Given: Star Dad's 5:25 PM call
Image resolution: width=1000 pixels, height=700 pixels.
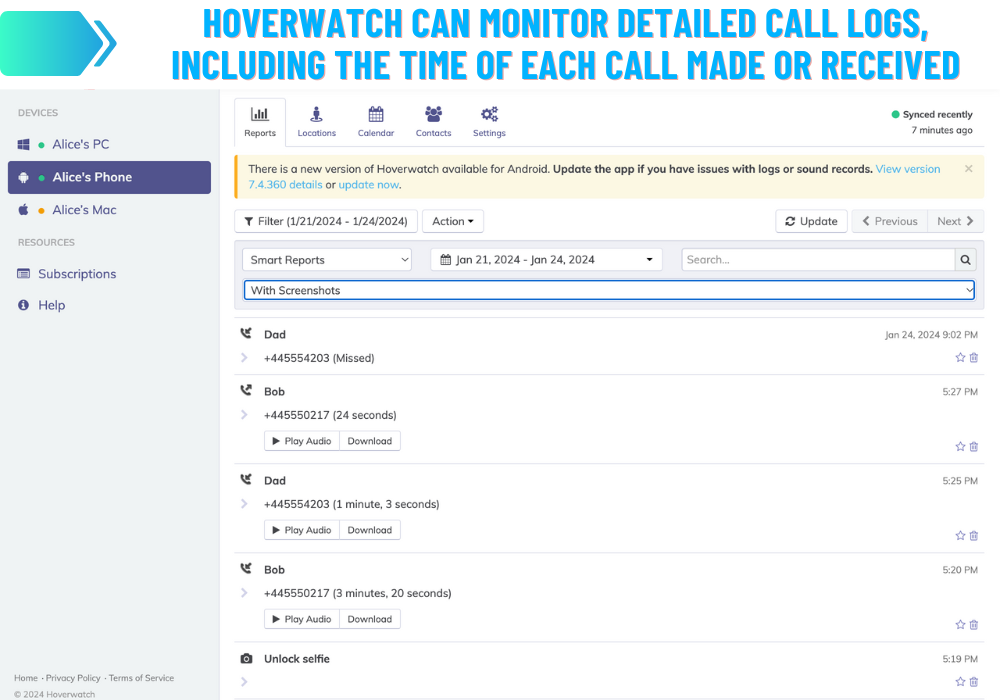Looking at the screenshot, I should pyautogui.click(x=959, y=535).
